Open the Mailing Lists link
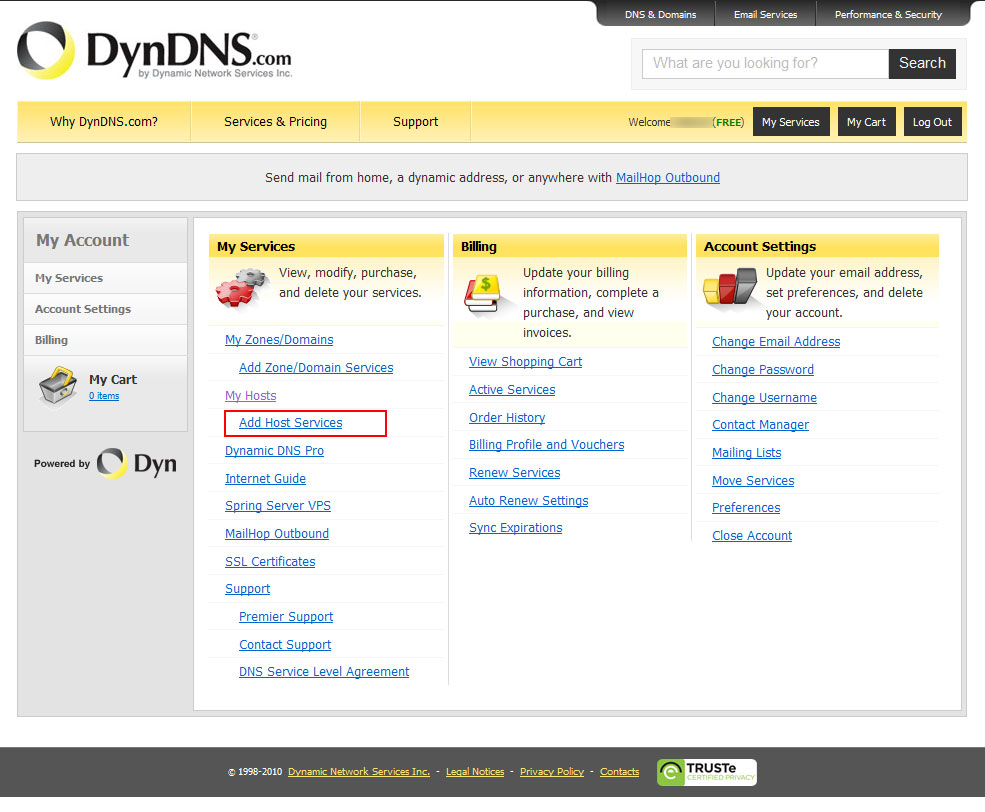Viewport: 985px width, 812px height. tap(746, 453)
